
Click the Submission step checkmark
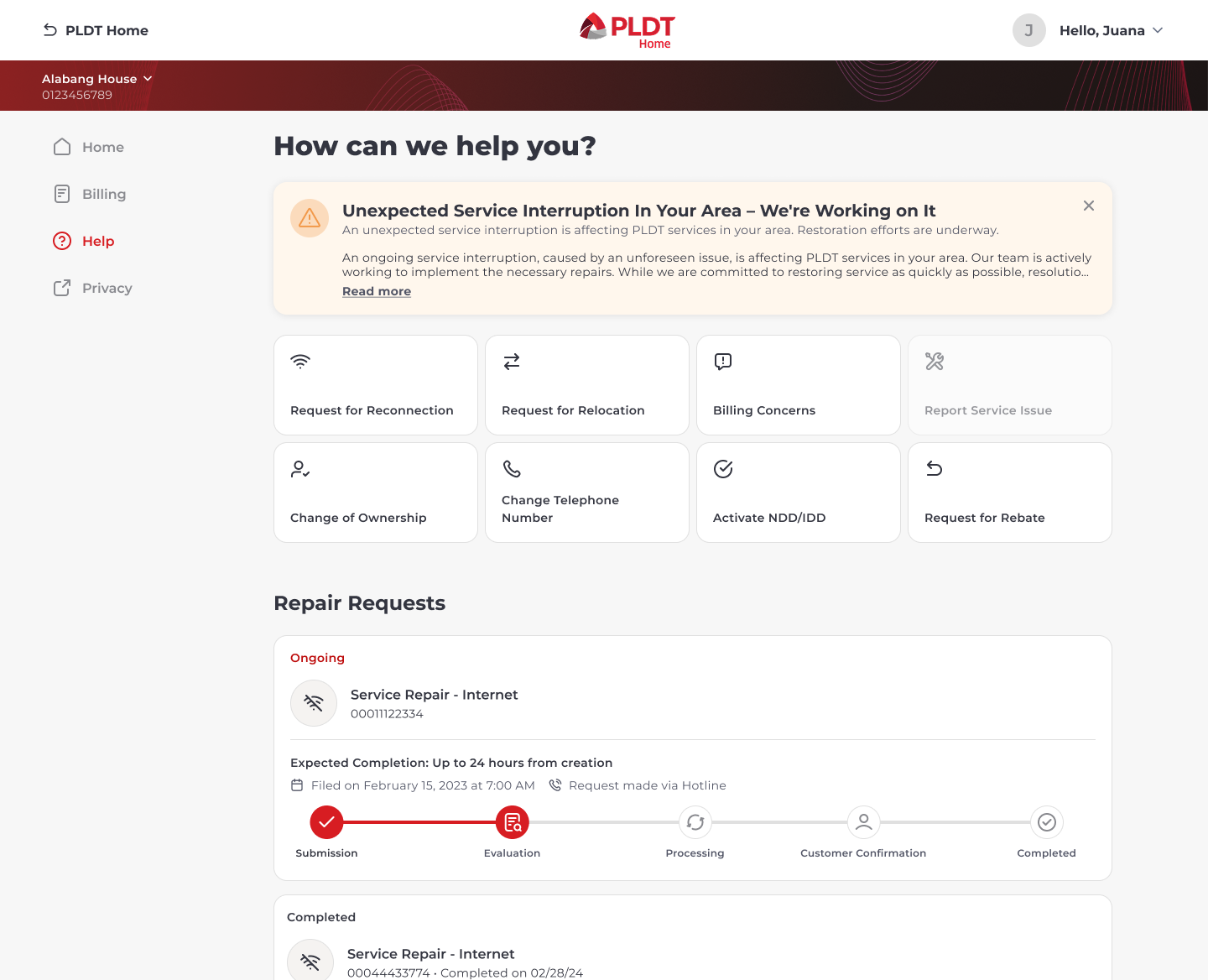pos(326,822)
